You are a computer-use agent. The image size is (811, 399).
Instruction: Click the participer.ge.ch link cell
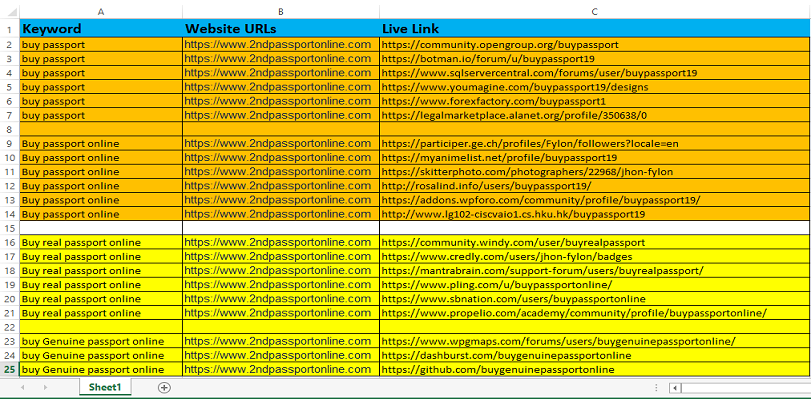pos(595,143)
